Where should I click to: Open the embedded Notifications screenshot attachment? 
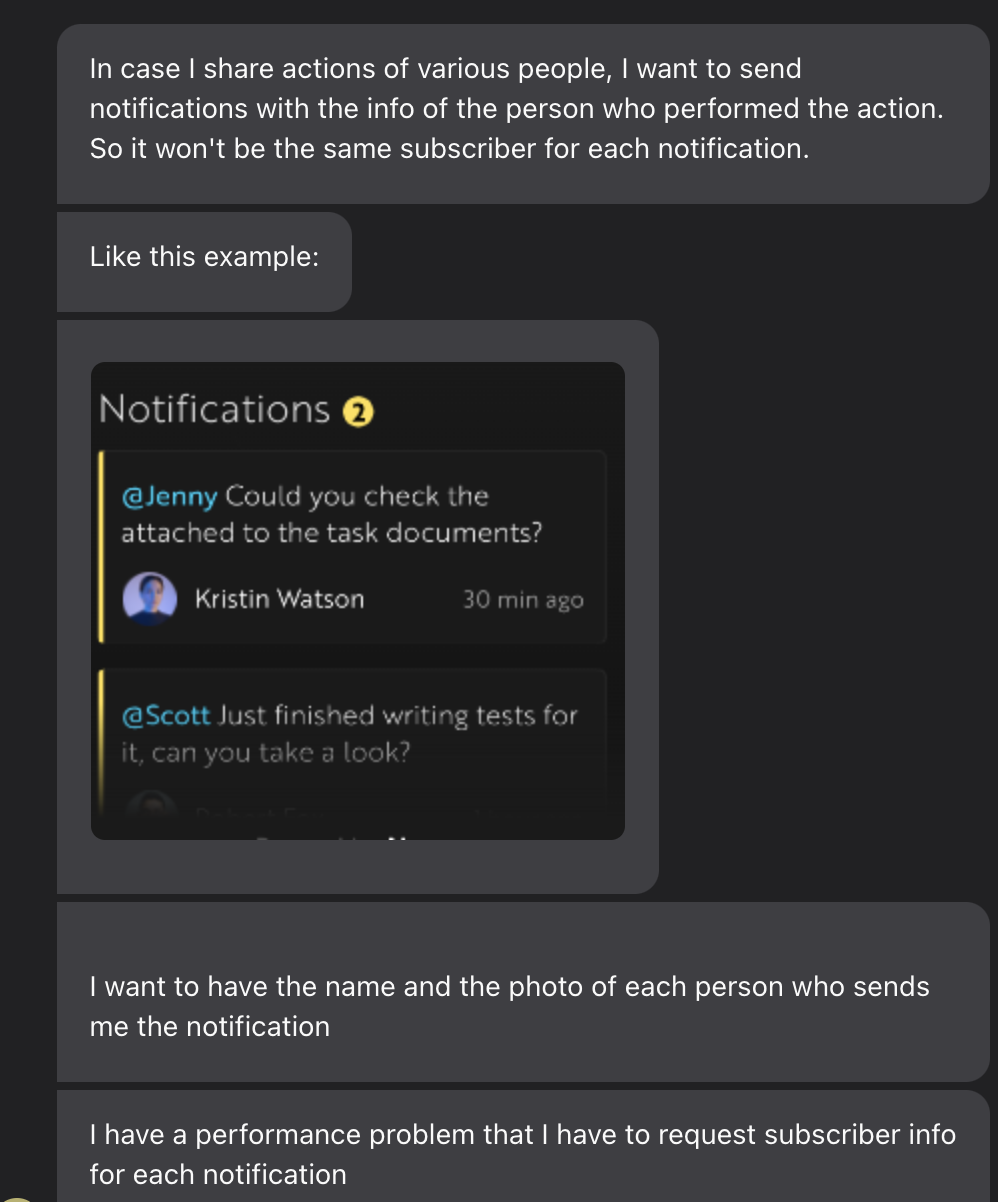[357, 600]
